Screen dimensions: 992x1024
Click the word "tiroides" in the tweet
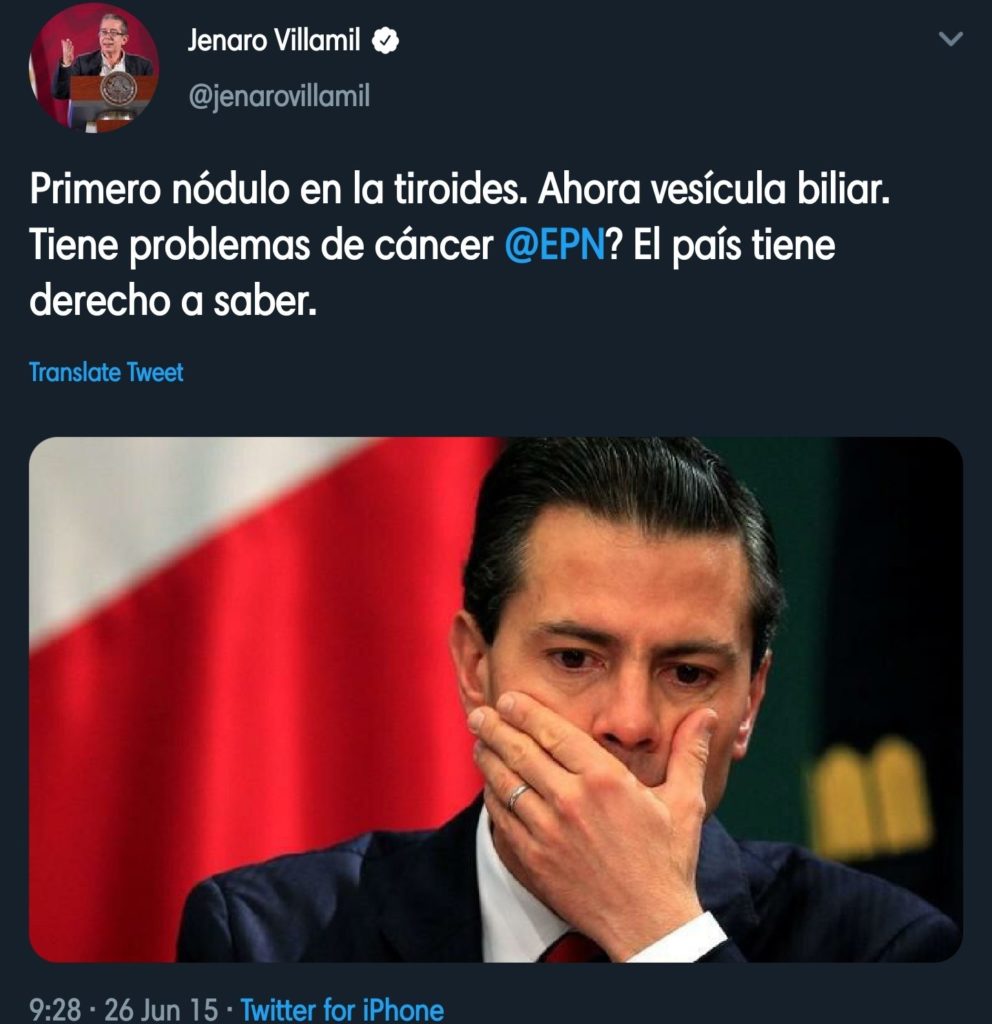pyautogui.click(x=460, y=189)
